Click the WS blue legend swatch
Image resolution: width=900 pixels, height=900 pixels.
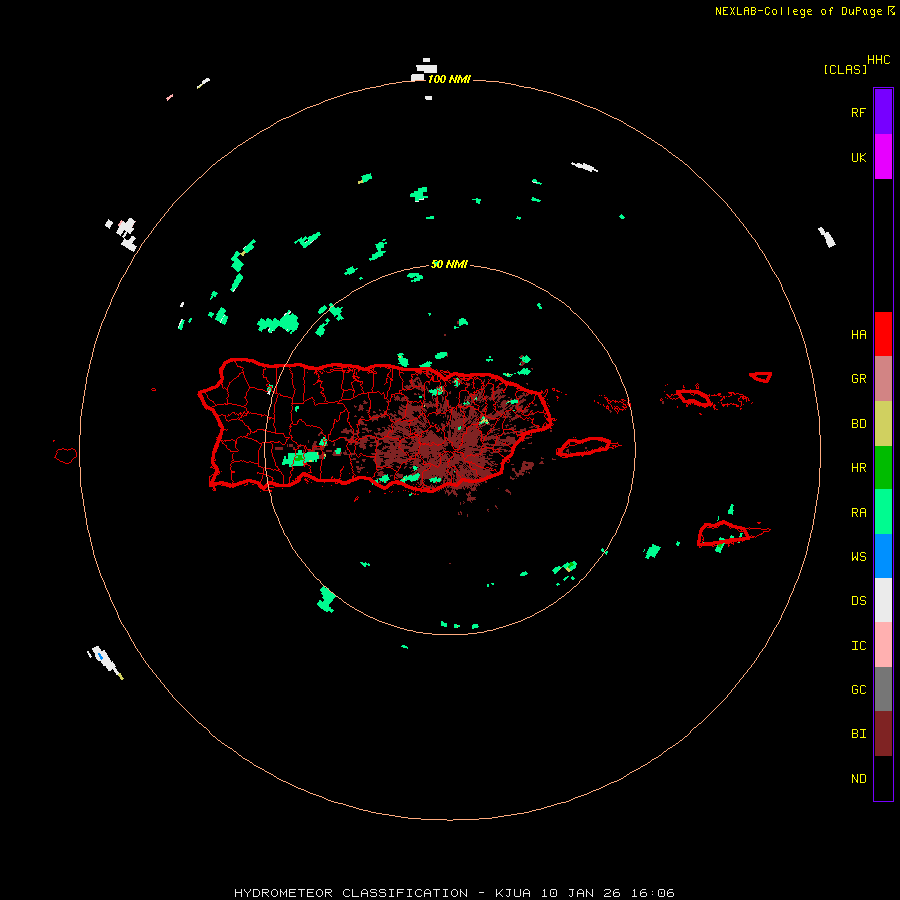(883, 556)
